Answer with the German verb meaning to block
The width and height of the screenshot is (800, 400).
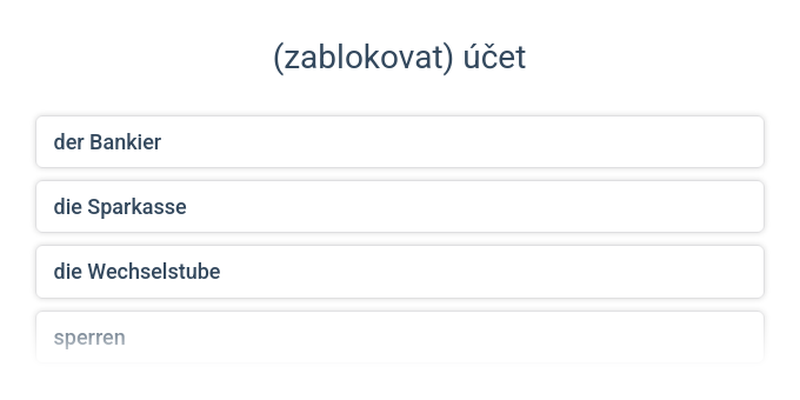400,337
